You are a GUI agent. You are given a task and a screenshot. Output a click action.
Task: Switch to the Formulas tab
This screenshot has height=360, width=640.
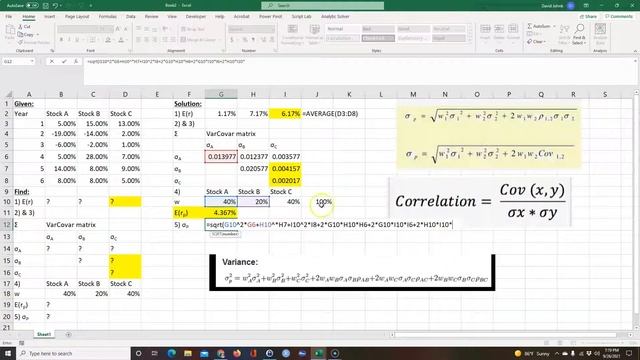(108, 17)
